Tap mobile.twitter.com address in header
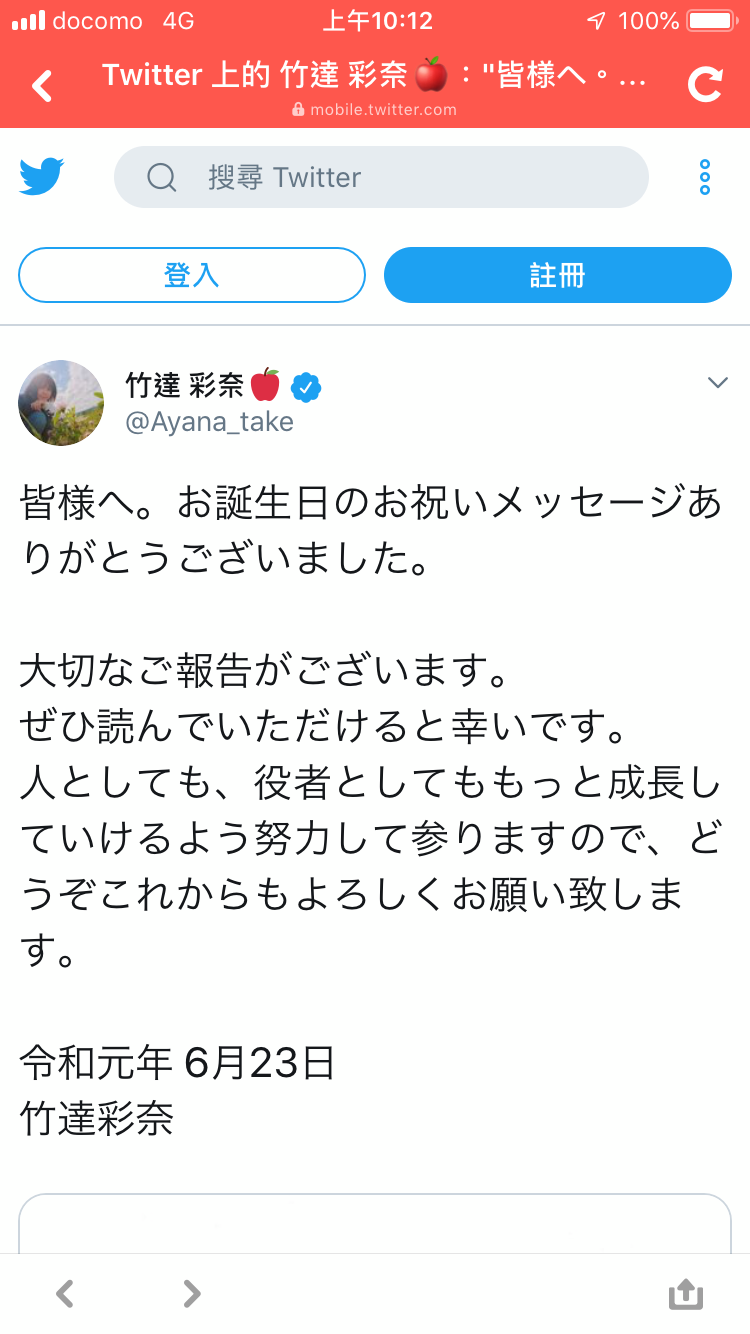The image size is (750, 1334). point(375,110)
